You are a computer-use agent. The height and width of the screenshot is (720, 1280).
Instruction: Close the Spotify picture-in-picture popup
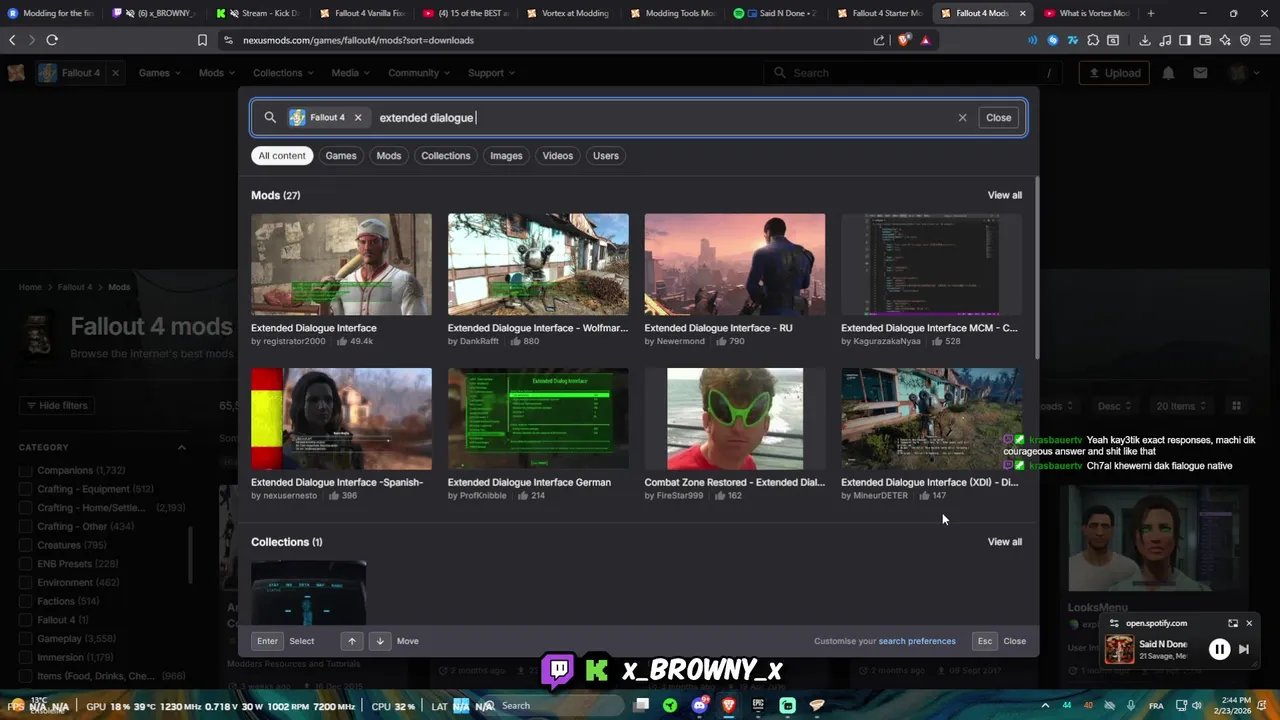[x=1249, y=623]
